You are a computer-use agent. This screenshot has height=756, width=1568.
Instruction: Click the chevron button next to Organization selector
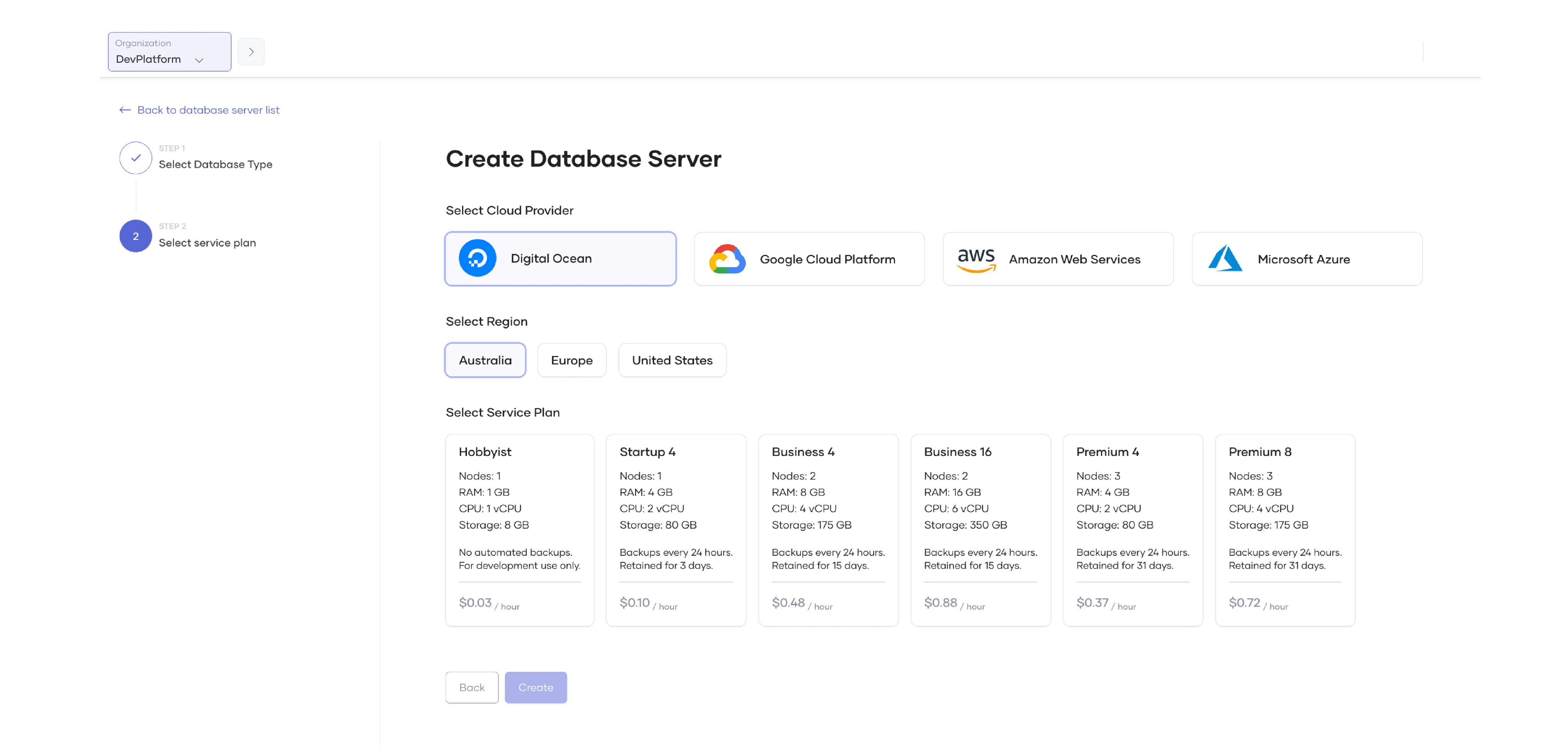[251, 51]
